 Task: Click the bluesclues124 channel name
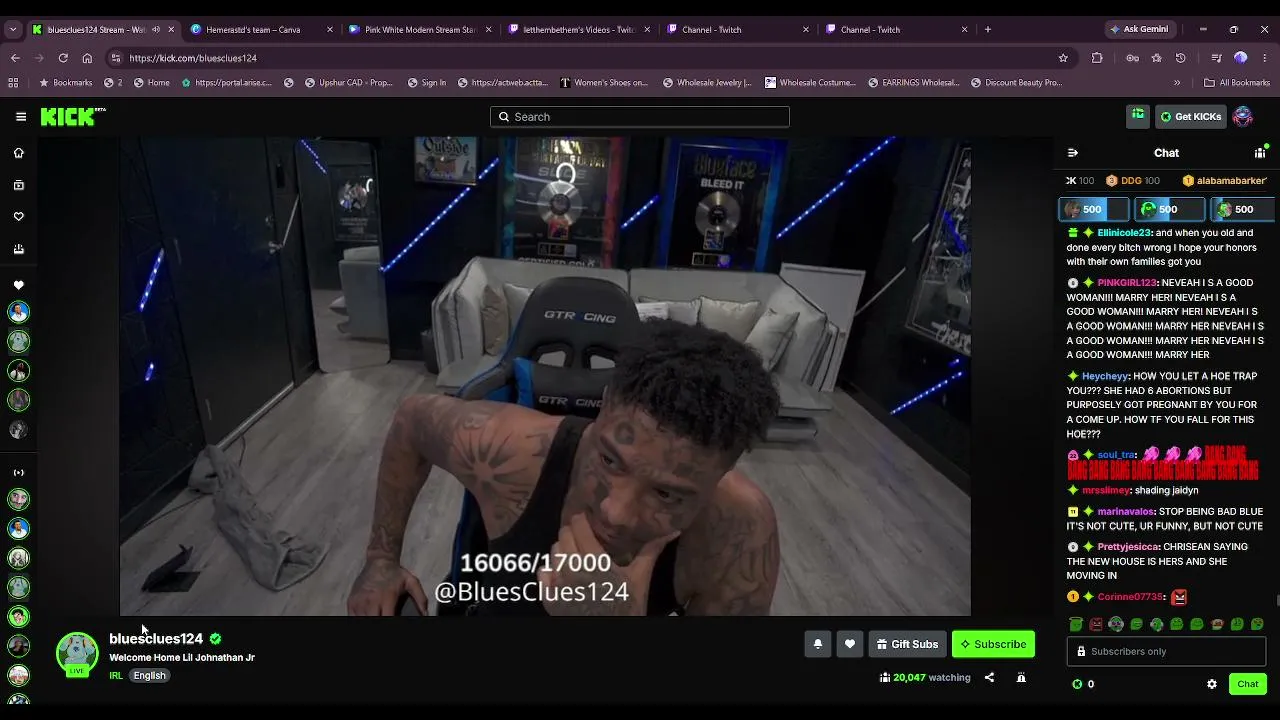(156, 638)
